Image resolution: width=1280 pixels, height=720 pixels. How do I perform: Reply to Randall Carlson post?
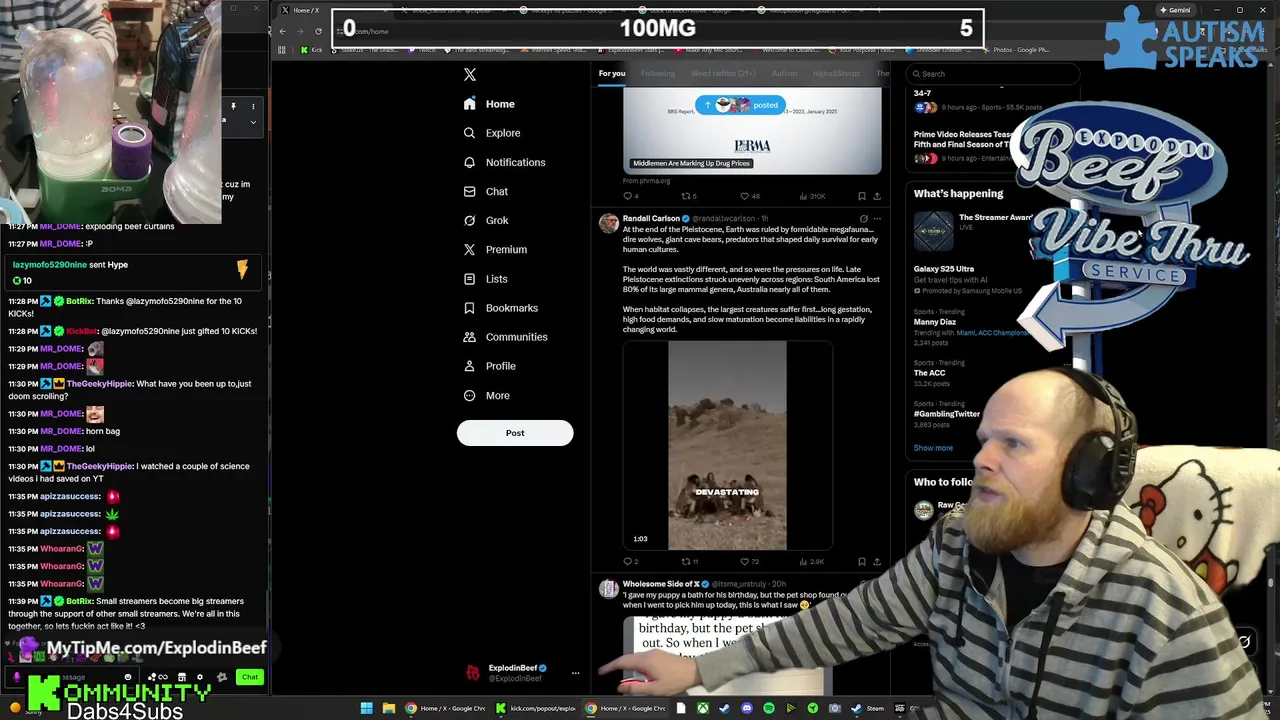[x=628, y=561]
